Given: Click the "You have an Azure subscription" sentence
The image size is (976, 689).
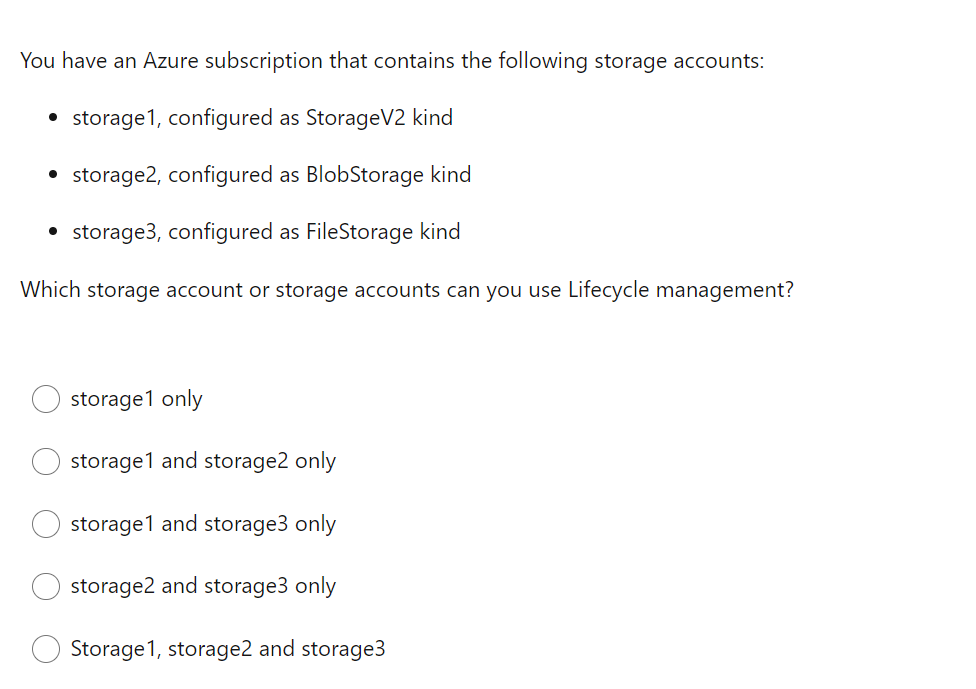Looking at the screenshot, I should (x=392, y=61).
